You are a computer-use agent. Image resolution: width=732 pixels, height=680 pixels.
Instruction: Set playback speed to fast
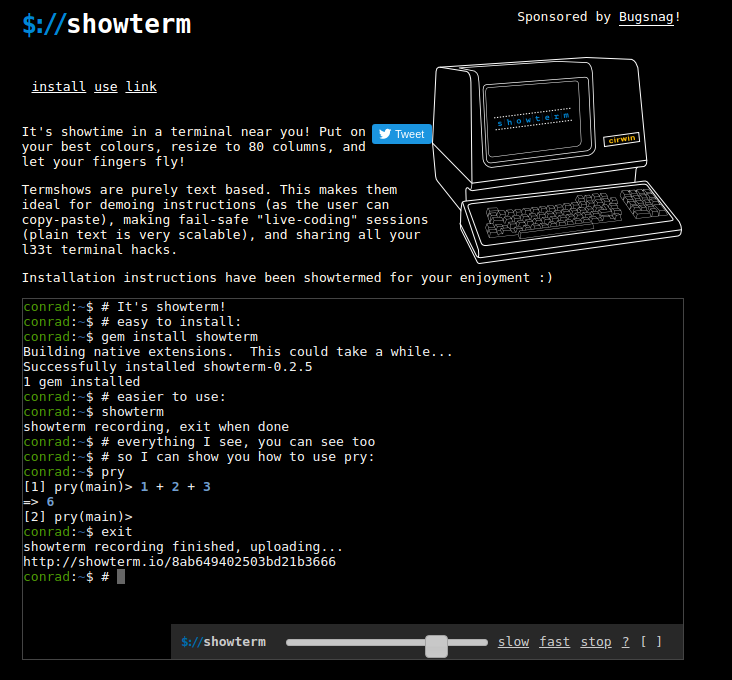coord(554,642)
